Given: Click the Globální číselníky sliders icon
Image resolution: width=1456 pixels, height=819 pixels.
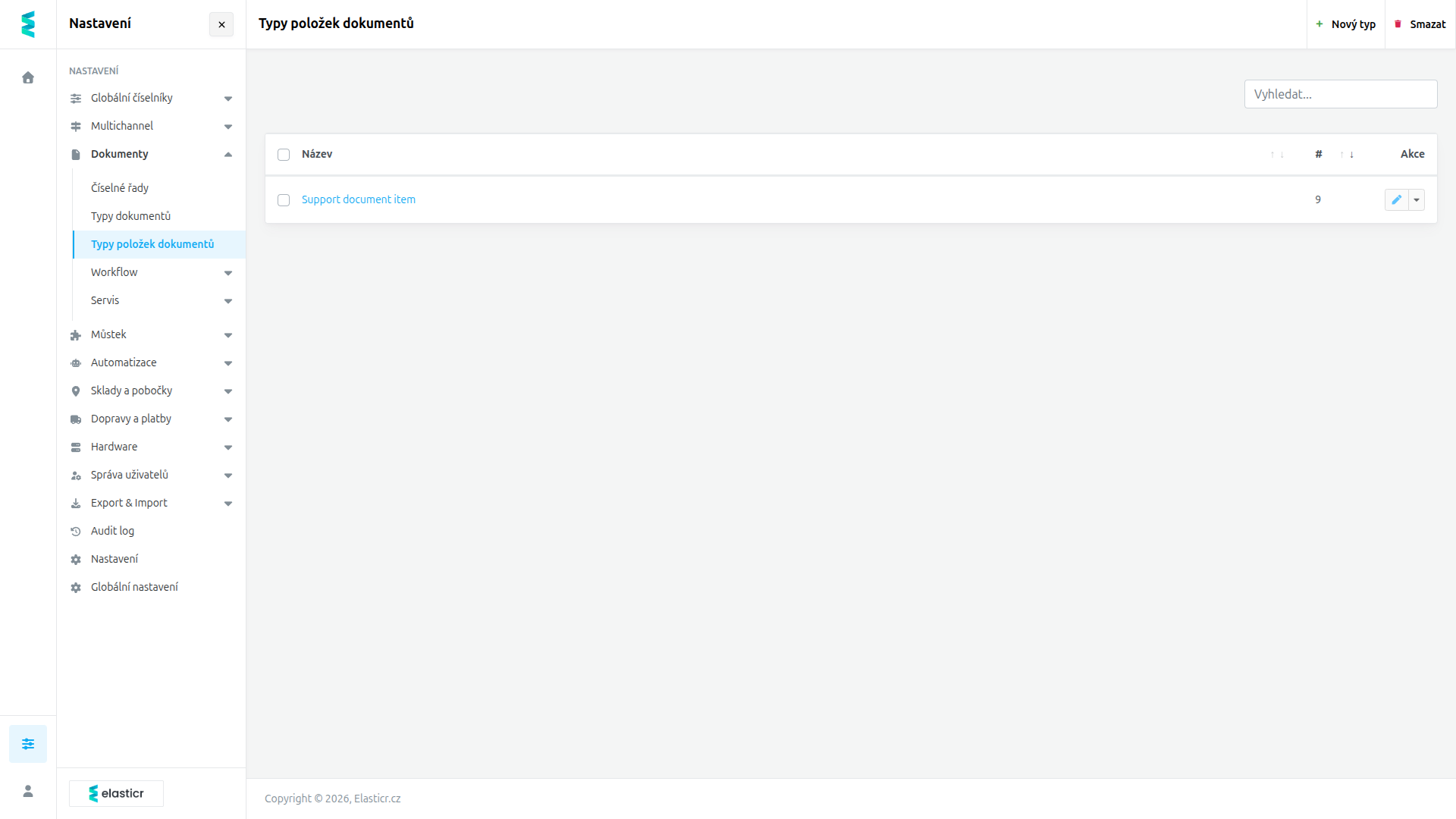Looking at the screenshot, I should (76, 99).
